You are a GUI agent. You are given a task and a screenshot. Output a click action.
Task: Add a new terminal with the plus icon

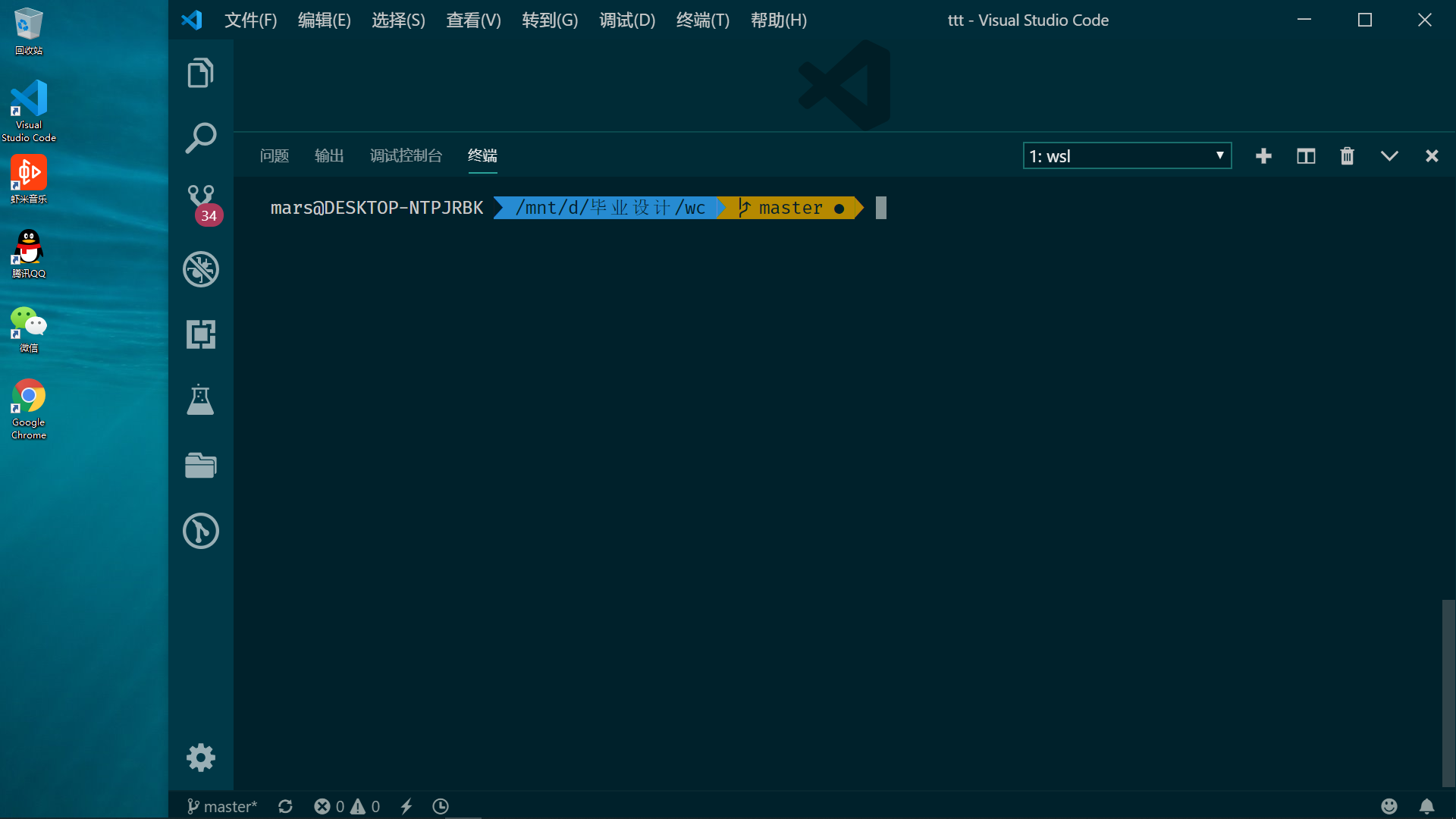(1263, 155)
